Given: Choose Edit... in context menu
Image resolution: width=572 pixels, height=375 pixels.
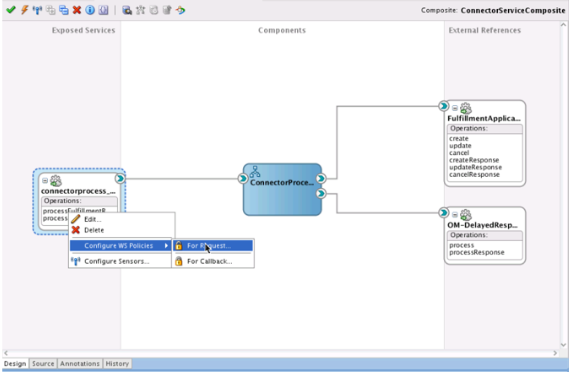Looking at the screenshot, I should 92,219.
